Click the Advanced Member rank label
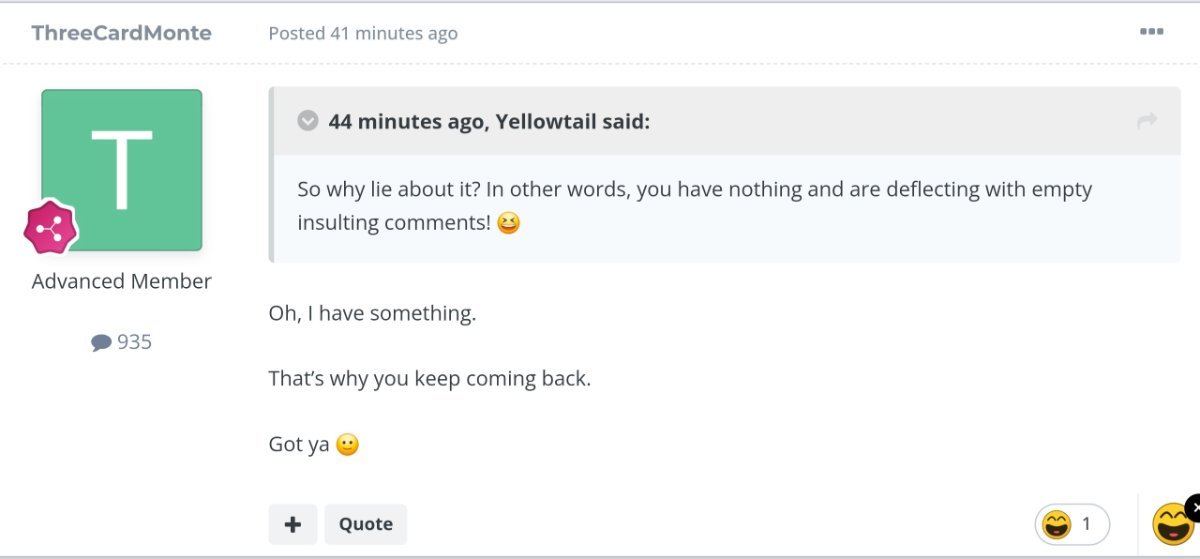 click(x=121, y=281)
